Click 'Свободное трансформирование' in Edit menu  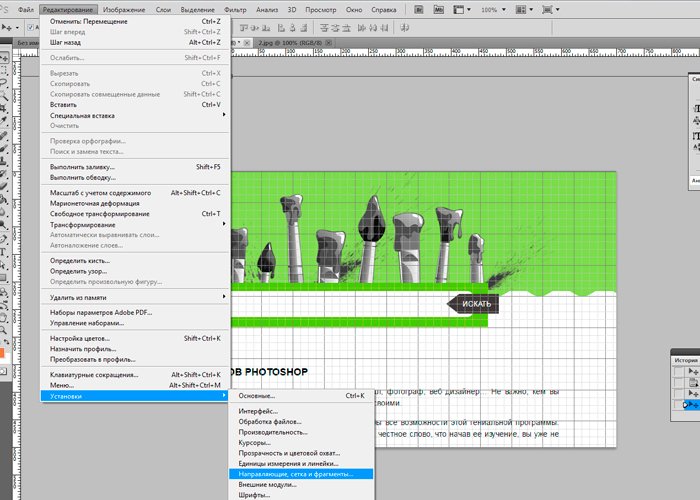pyautogui.click(x=100, y=213)
